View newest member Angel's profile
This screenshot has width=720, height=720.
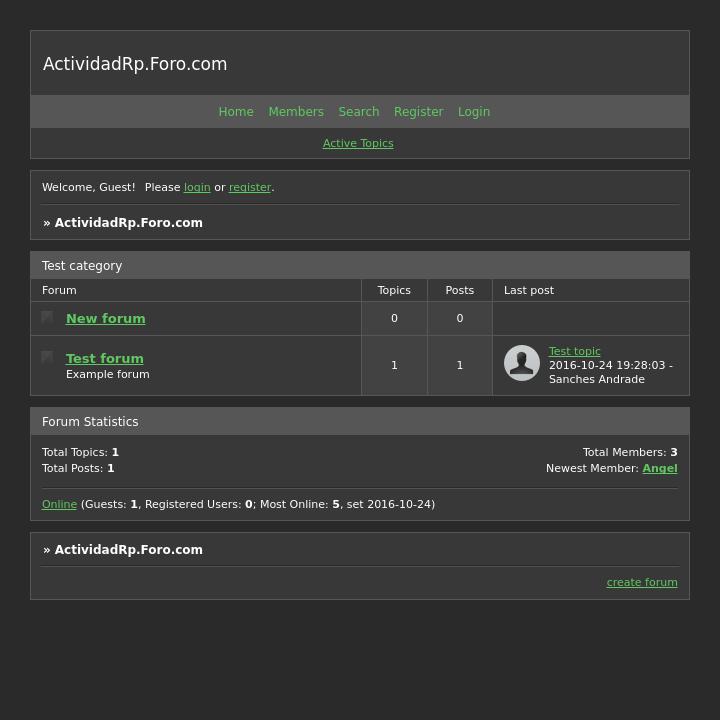point(660,469)
